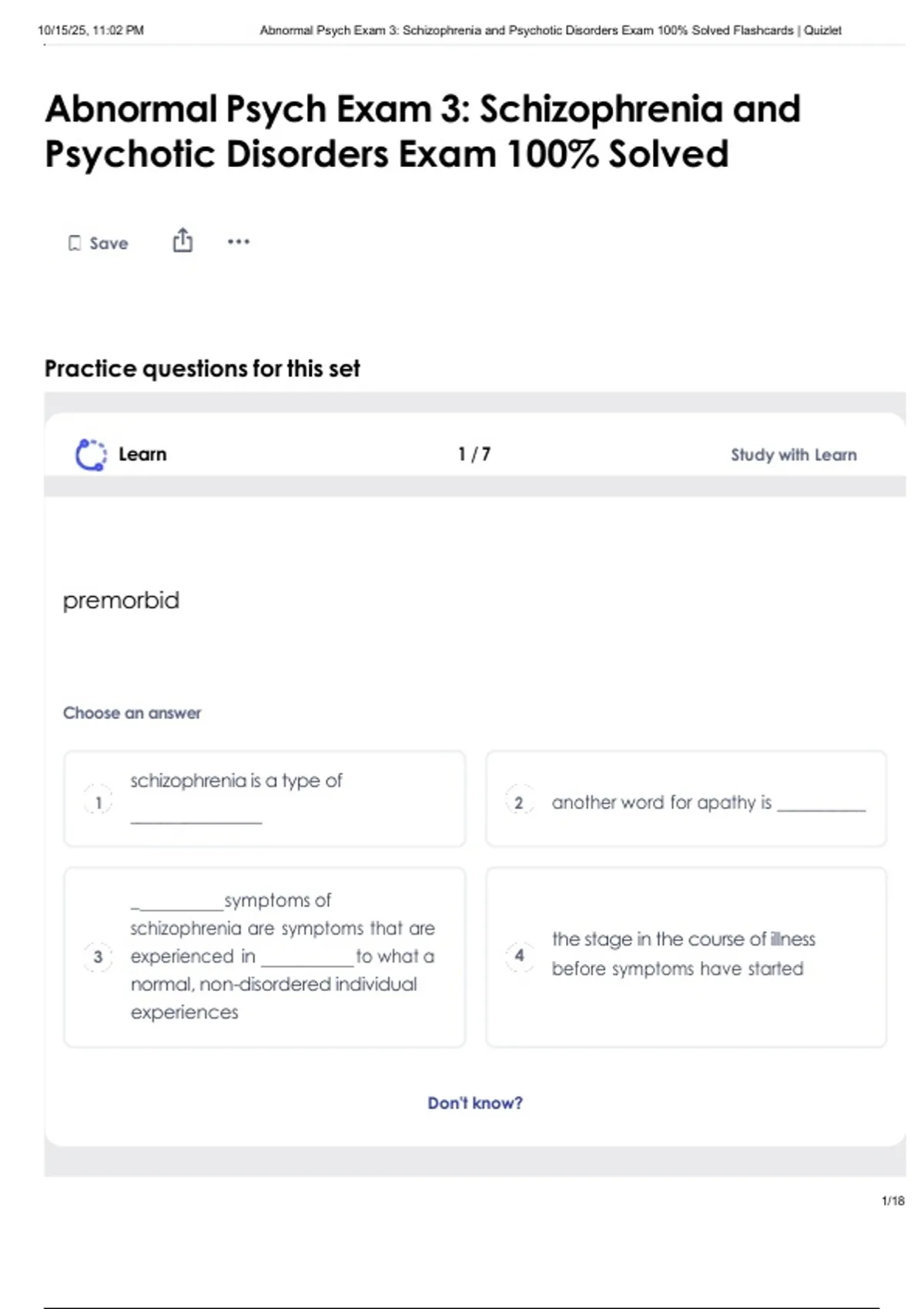Click the Save text label
The width and height of the screenshot is (924, 1309).
[x=109, y=243]
